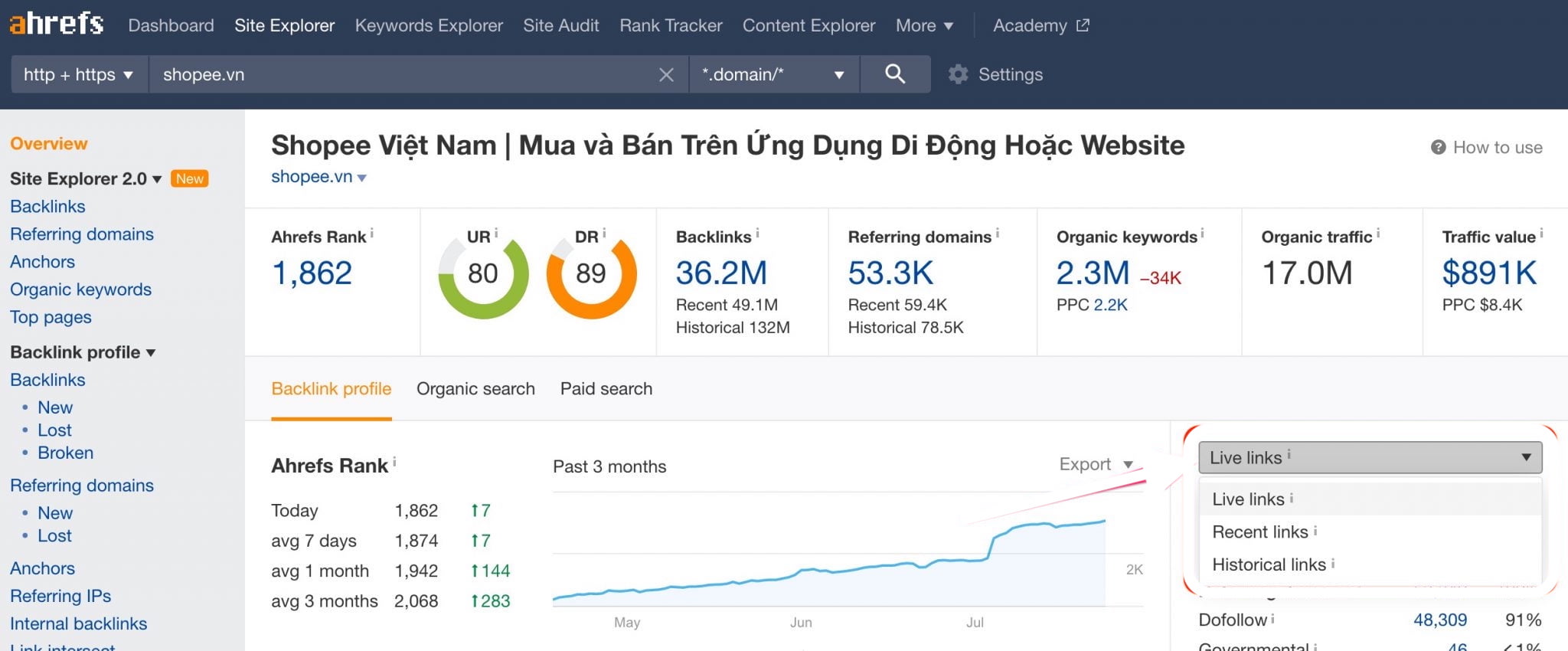This screenshot has height=651, width=1568.
Task: Open Site Explorer in top navigation
Action: (284, 25)
